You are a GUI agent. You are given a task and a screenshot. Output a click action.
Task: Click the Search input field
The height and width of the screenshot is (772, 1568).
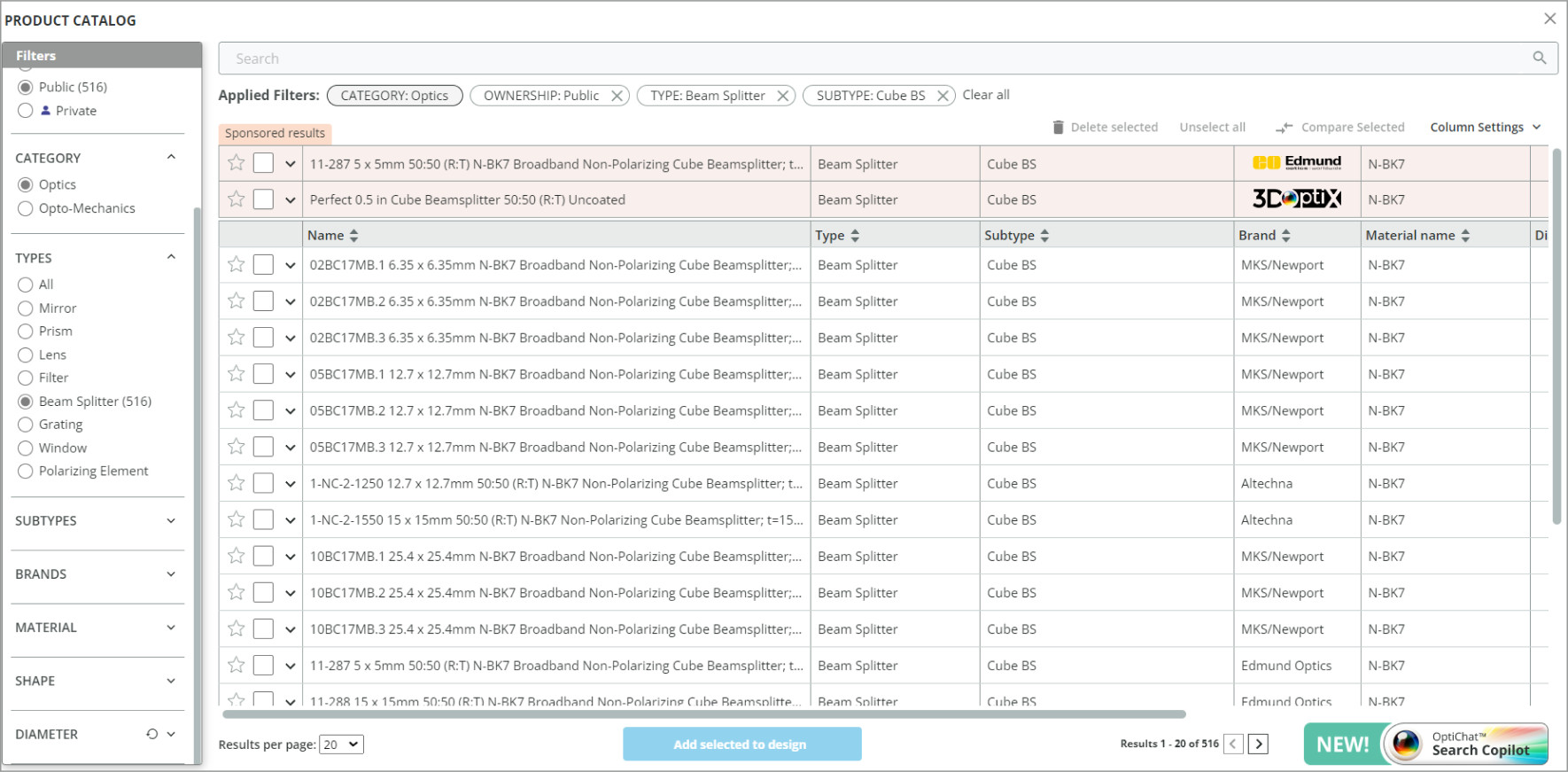[888, 58]
